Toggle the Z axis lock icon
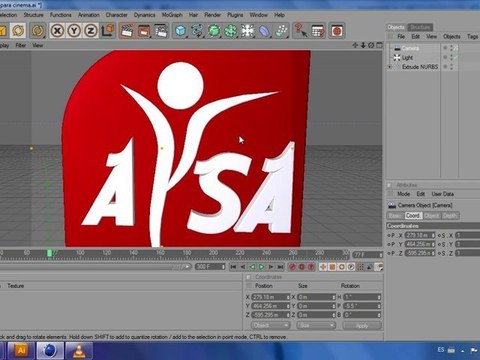The width and height of the screenshot is (480, 360). 91,31
